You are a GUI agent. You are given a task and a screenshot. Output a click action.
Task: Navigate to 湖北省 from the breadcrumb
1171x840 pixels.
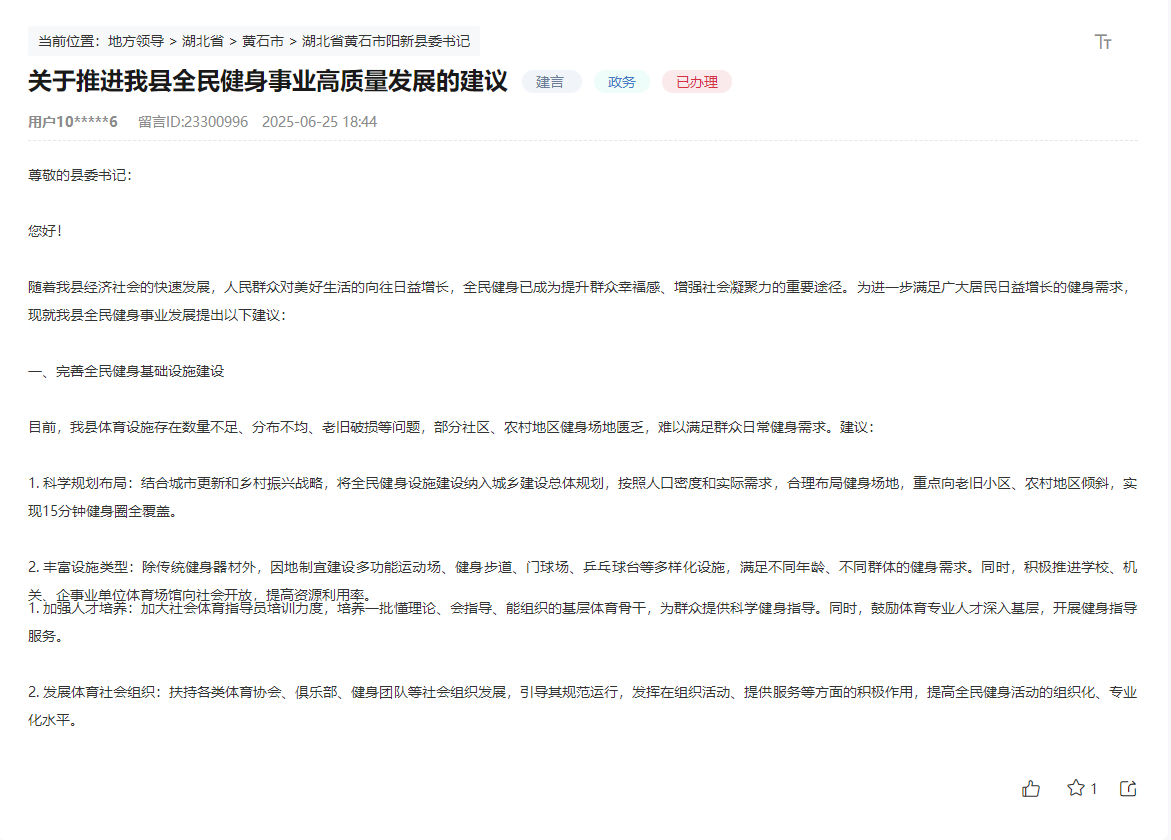[x=203, y=41]
